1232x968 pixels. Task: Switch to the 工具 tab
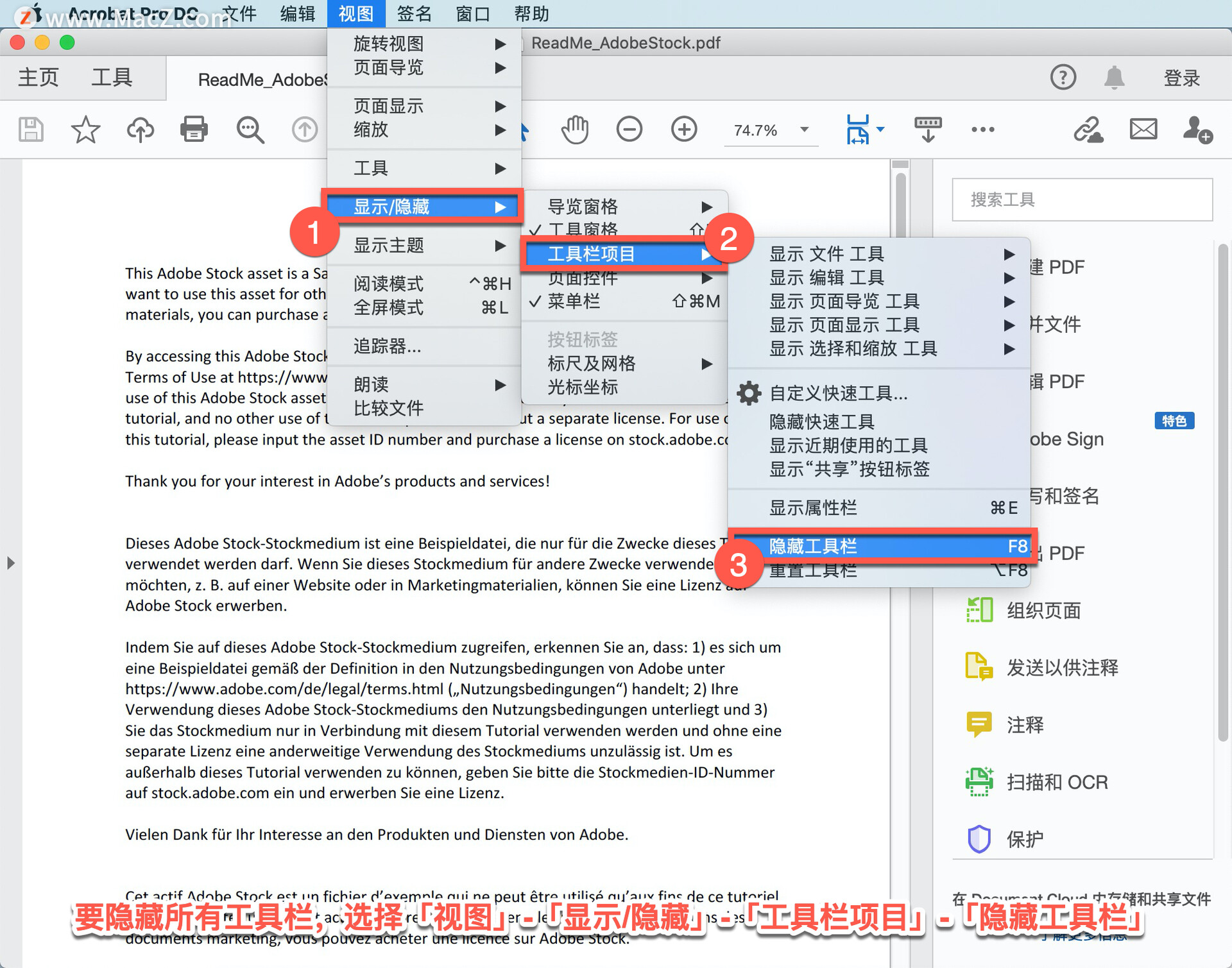point(112,78)
